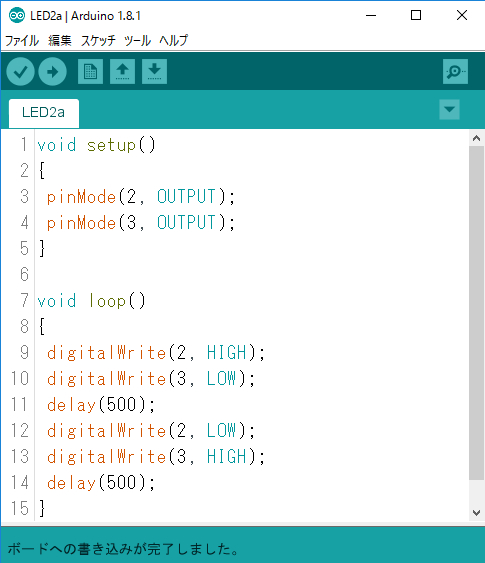
Task: Place cursor on delay(500) line 11
Action: pos(101,405)
